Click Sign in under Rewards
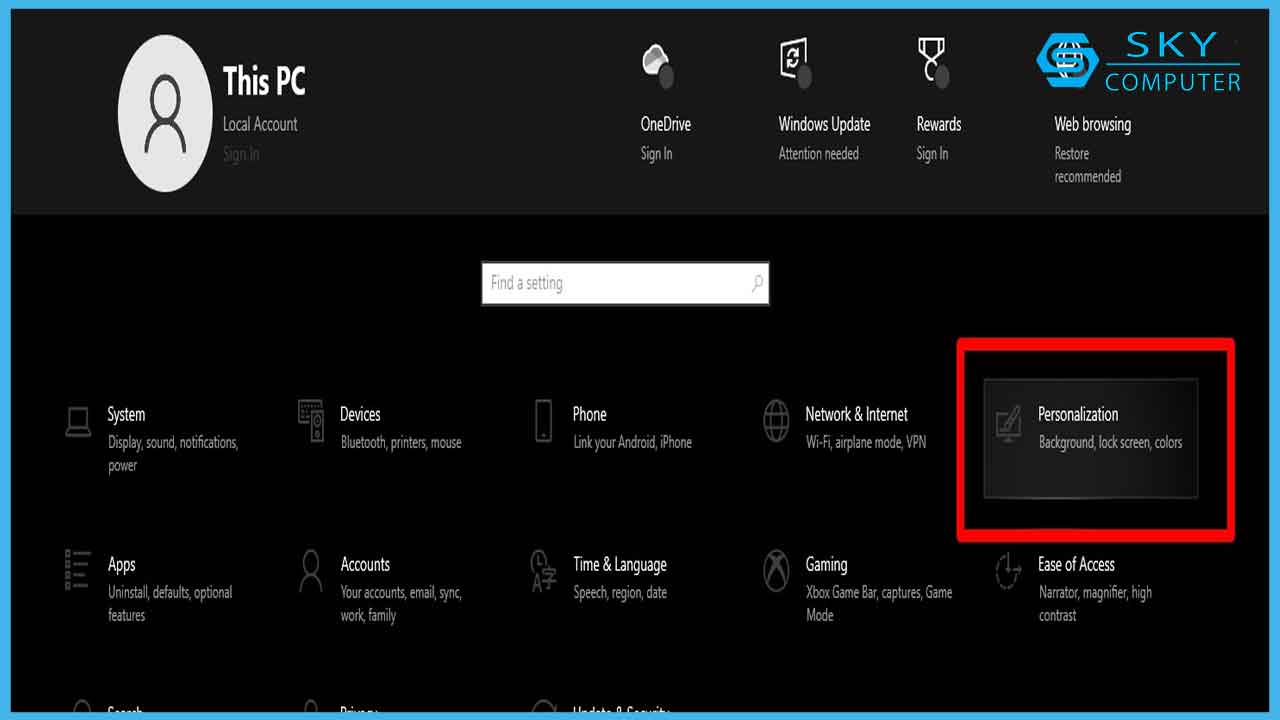 [932, 154]
